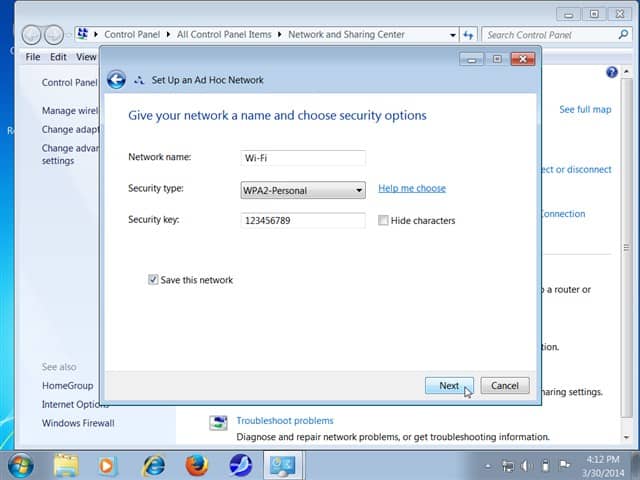Click the Network name text field
This screenshot has height=480, width=640.
click(x=304, y=157)
